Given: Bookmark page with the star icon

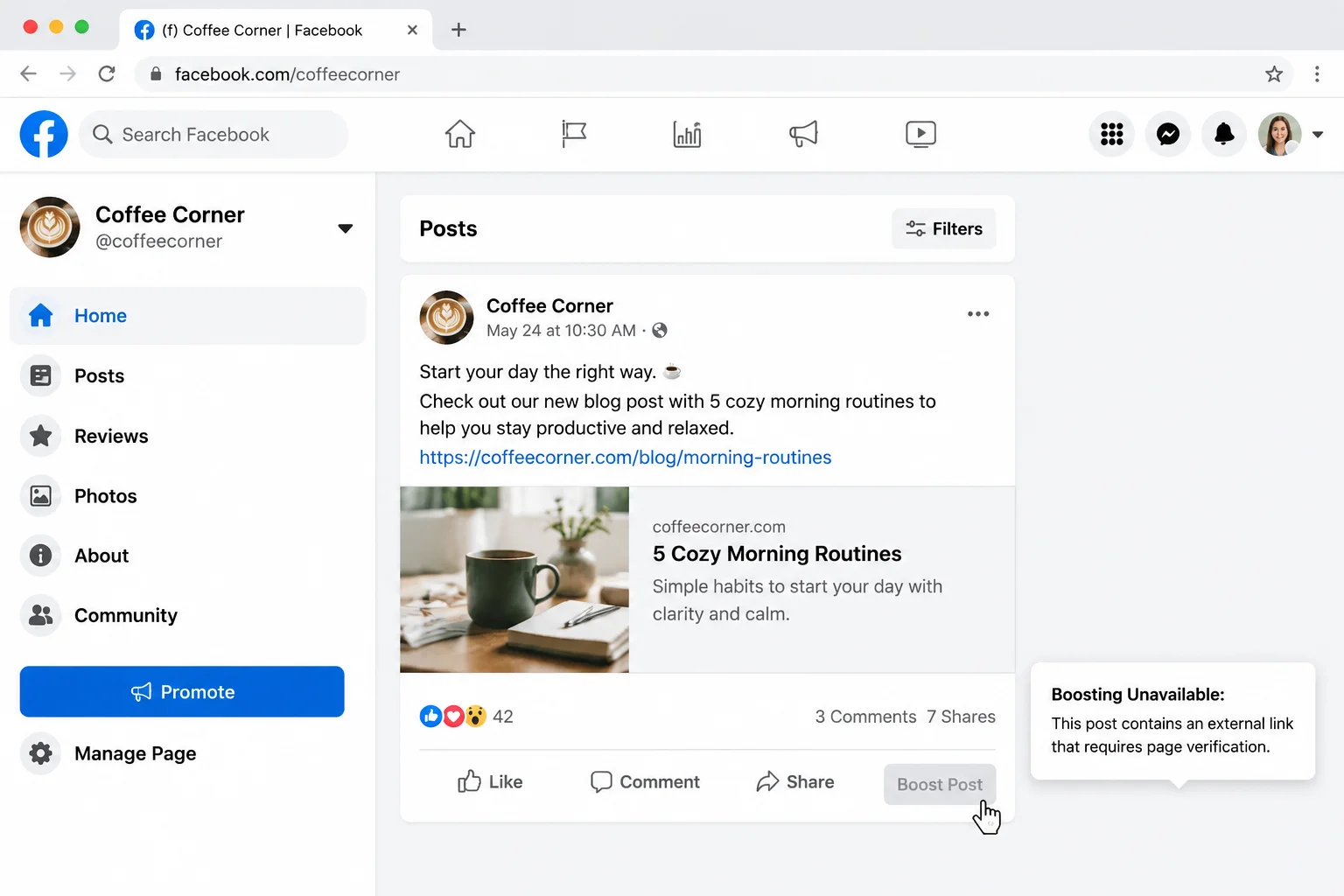Looking at the screenshot, I should pyautogui.click(x=1274, y=74).
